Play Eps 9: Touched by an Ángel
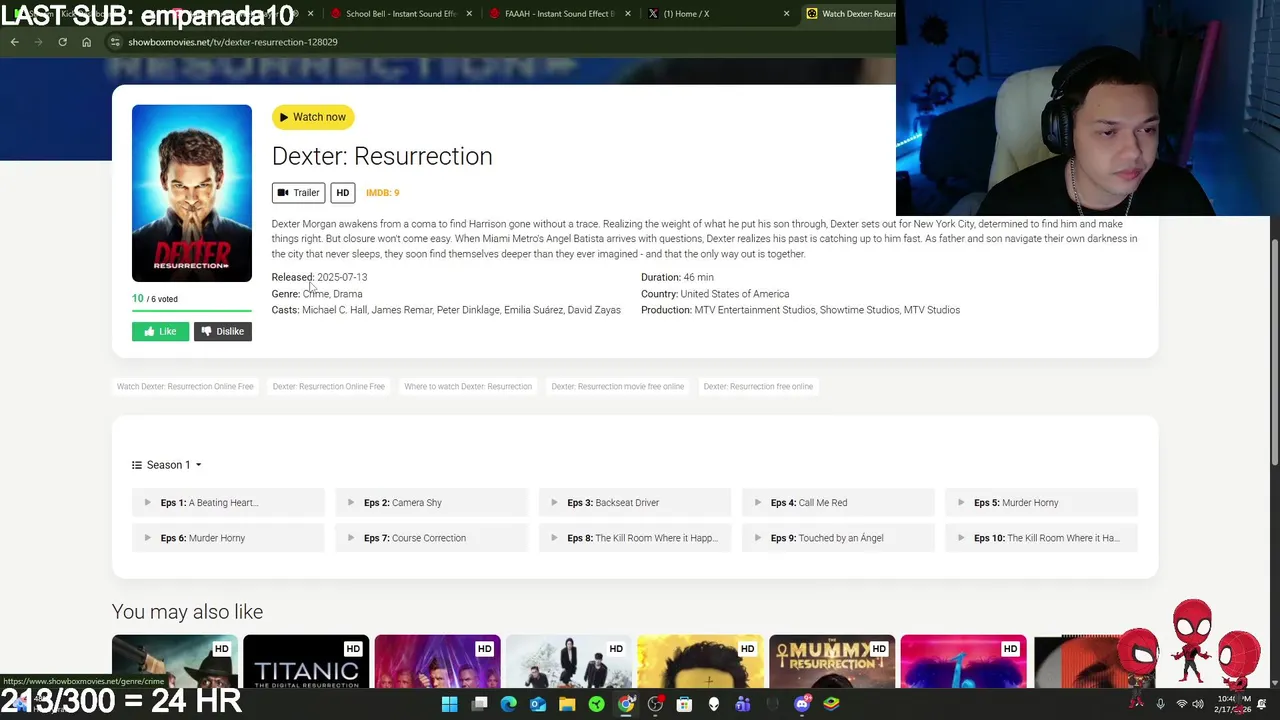Viewport: 1280px width, 720px height. point(838,538)
